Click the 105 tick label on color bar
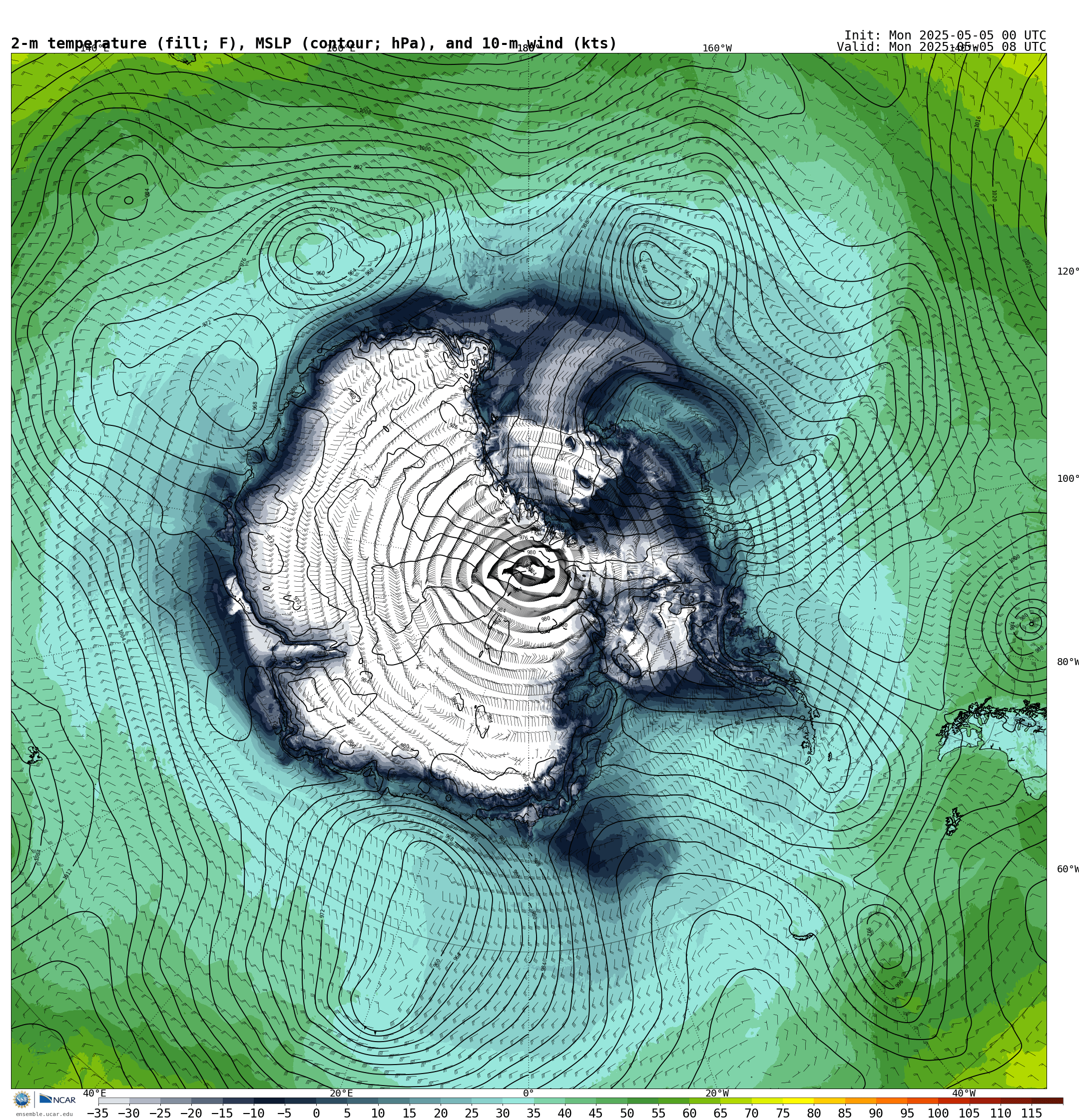 coord(969,1114)
